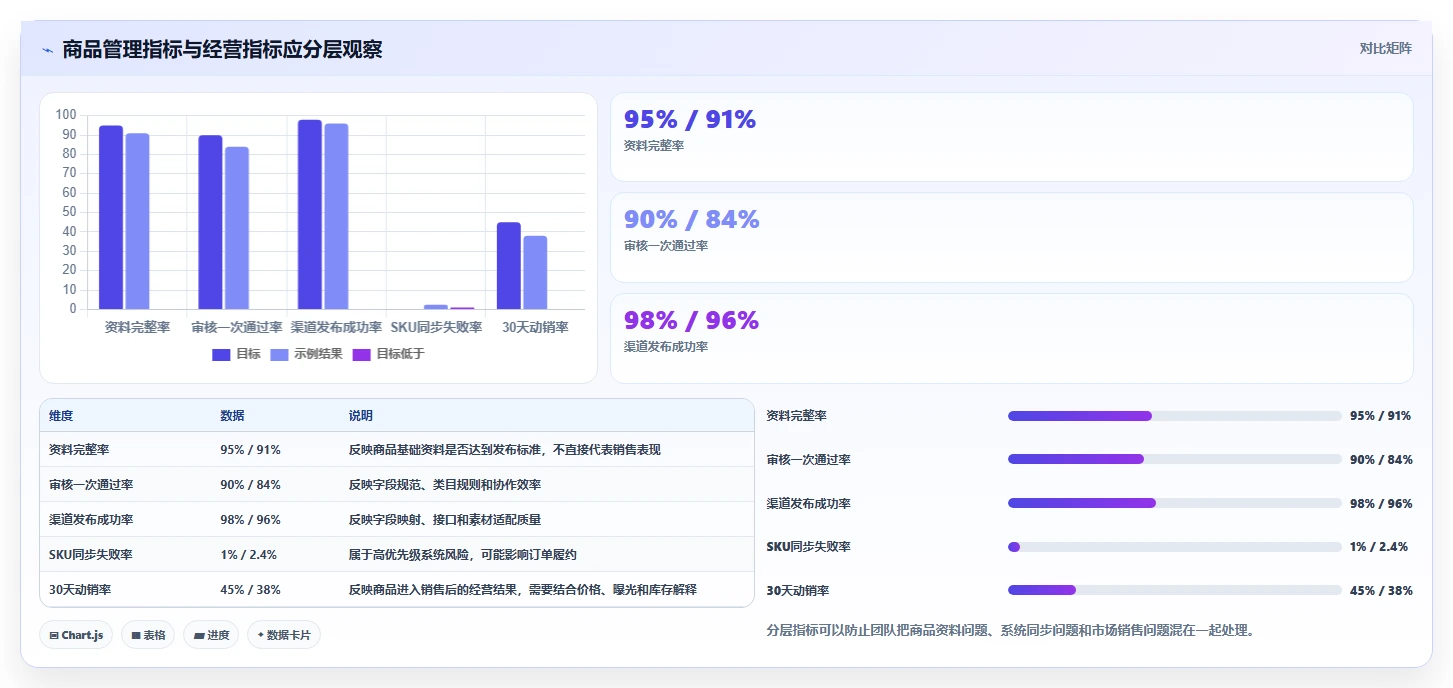The image size is (1453, 688).
Task: Click the 目标 bar for 资料完整率 in chart
Action: (111, 217)
